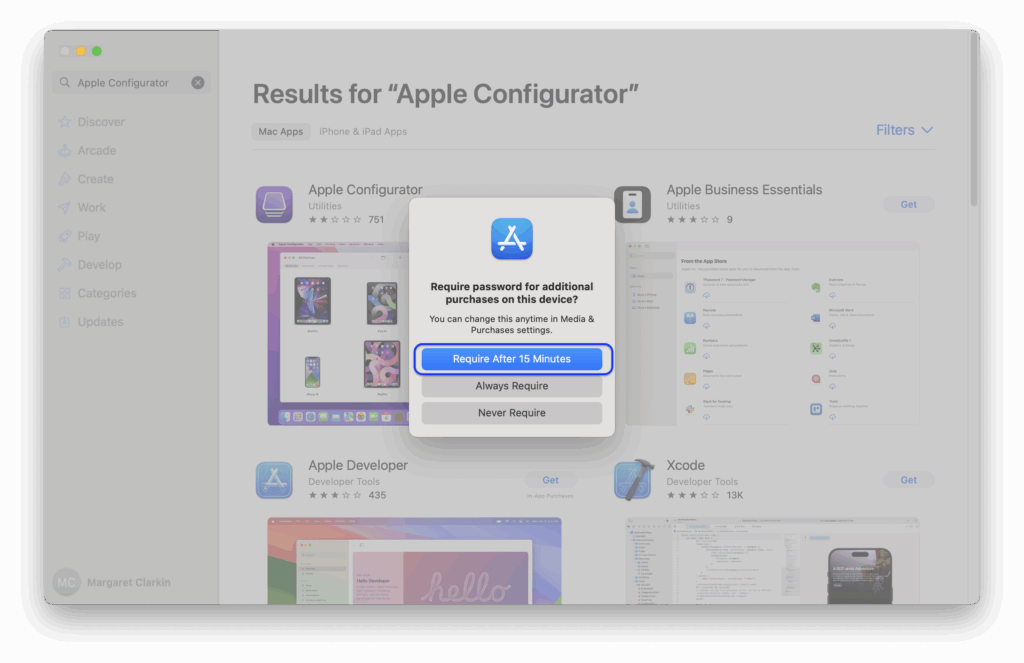1024x663 pixels.
Task: Click Apple Business Essentials' 9 ratings stars
Action: tap(693, 219)
